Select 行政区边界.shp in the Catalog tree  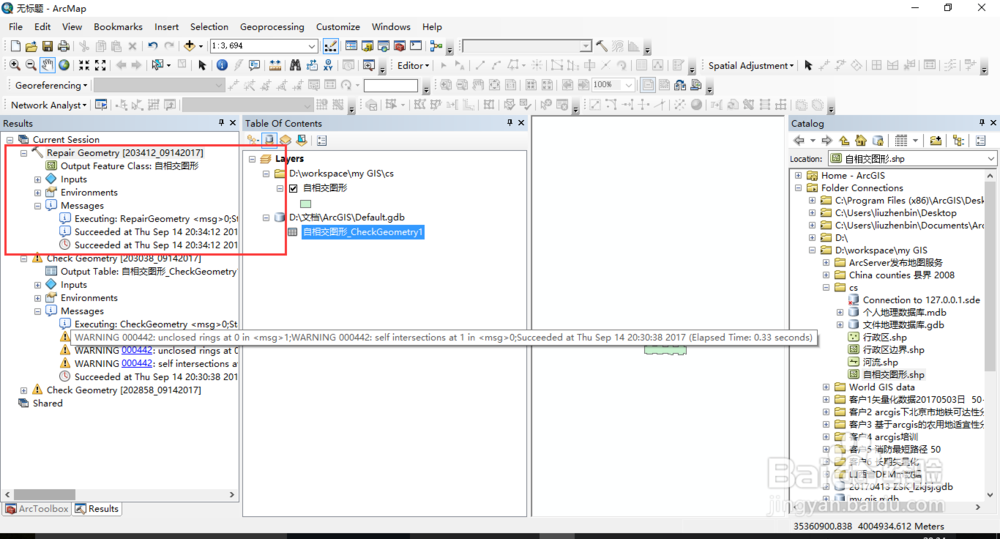tap(893, 350)
